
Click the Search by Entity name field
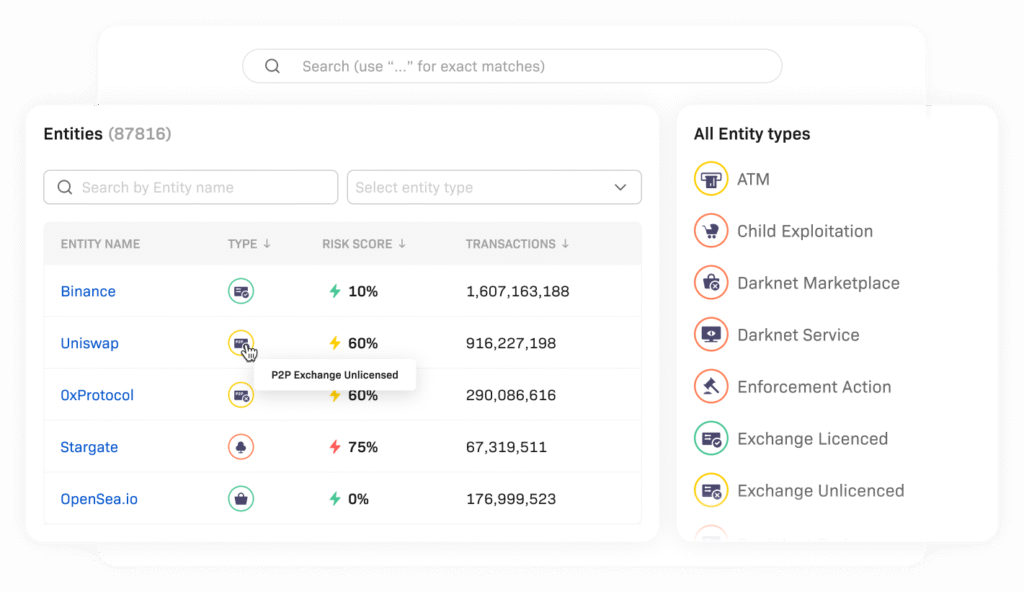coord(191,187)
